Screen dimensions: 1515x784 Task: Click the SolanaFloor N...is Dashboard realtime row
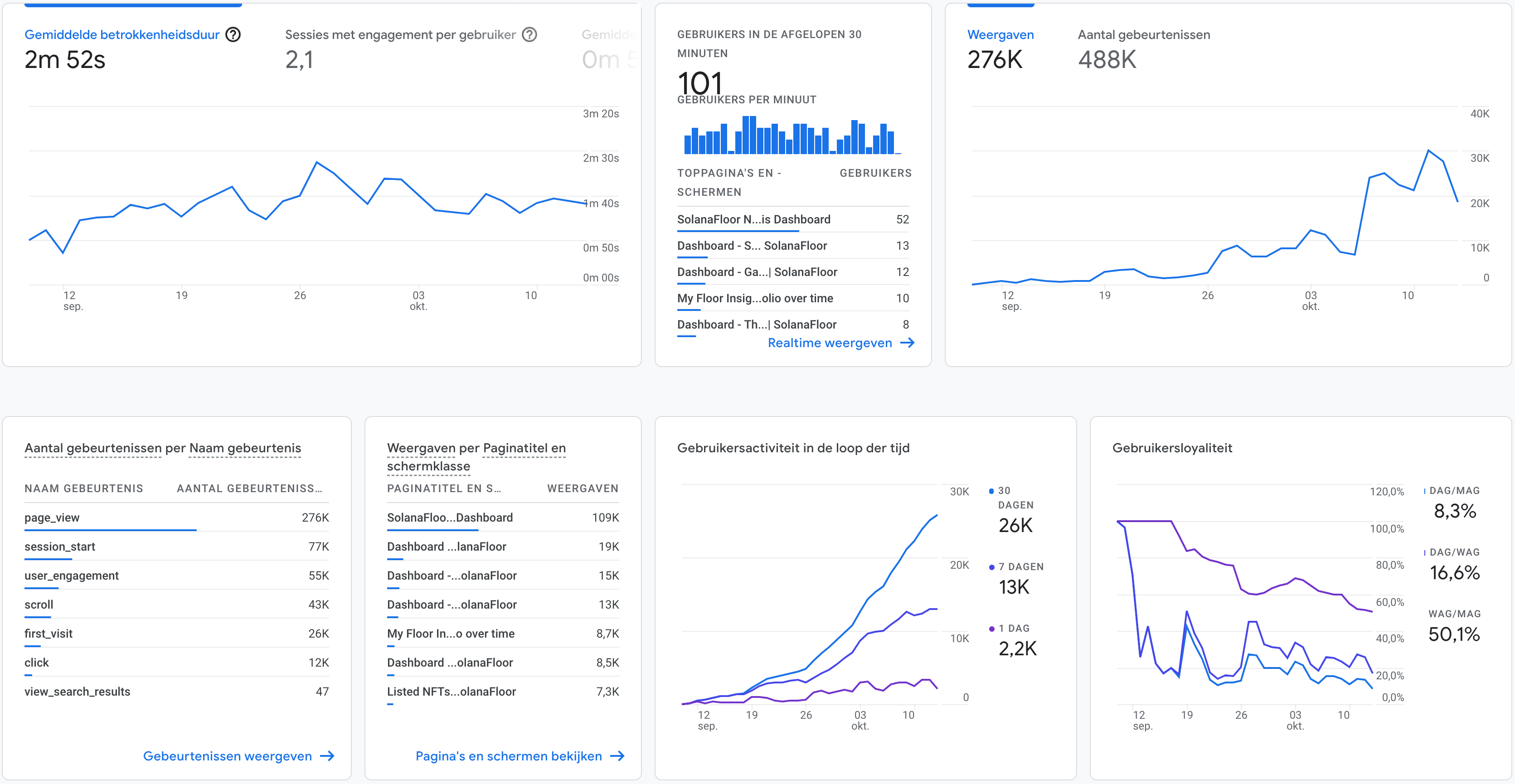tap(753, 219)
